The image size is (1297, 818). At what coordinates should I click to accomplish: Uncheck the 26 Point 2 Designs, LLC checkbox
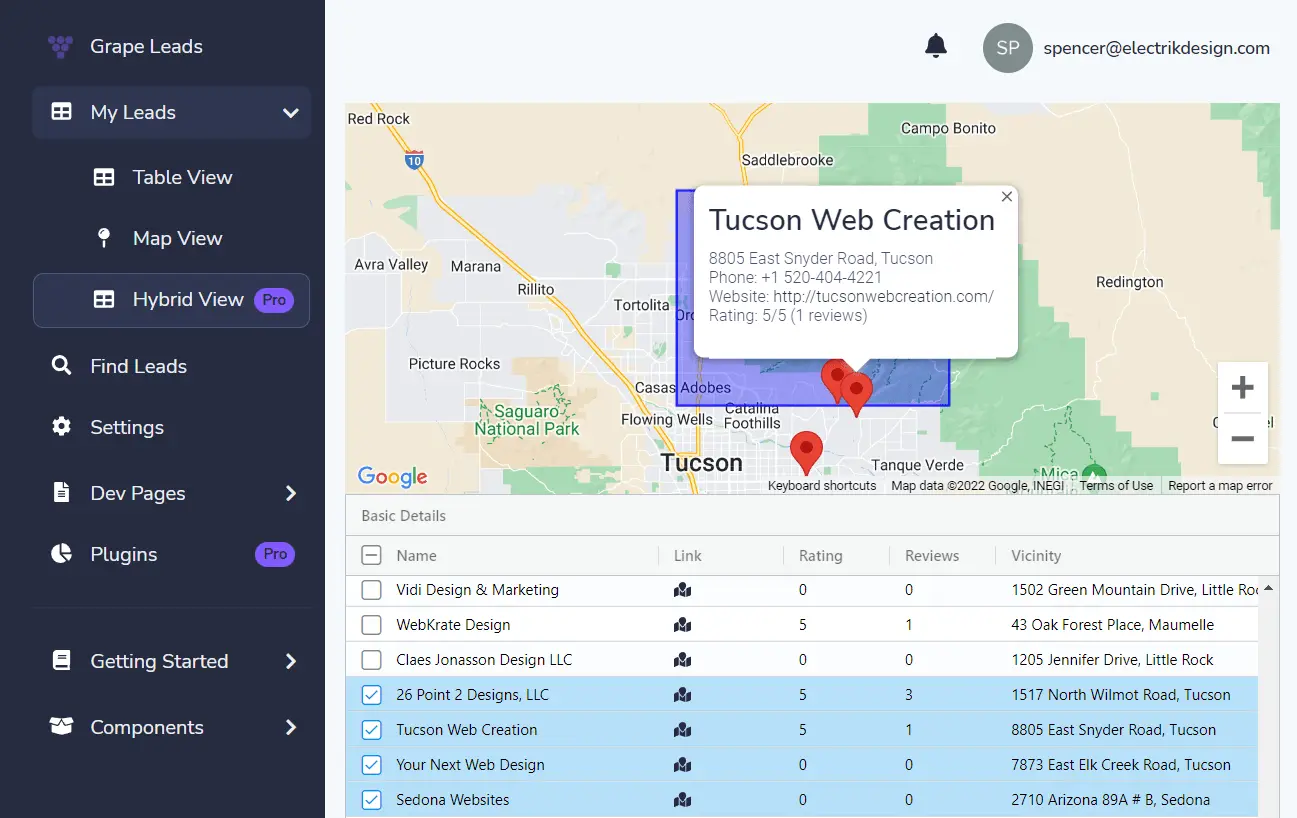(371, 695)
